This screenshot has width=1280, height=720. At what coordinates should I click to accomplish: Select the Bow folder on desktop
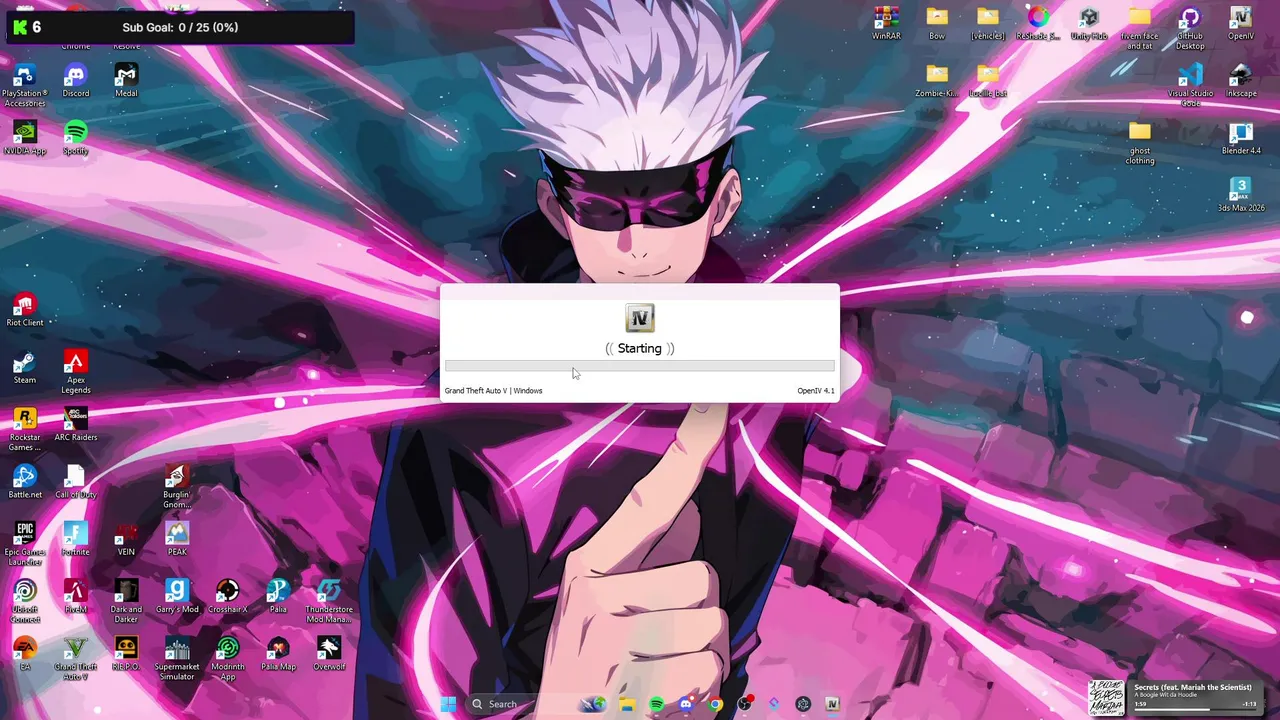(937, 24)
